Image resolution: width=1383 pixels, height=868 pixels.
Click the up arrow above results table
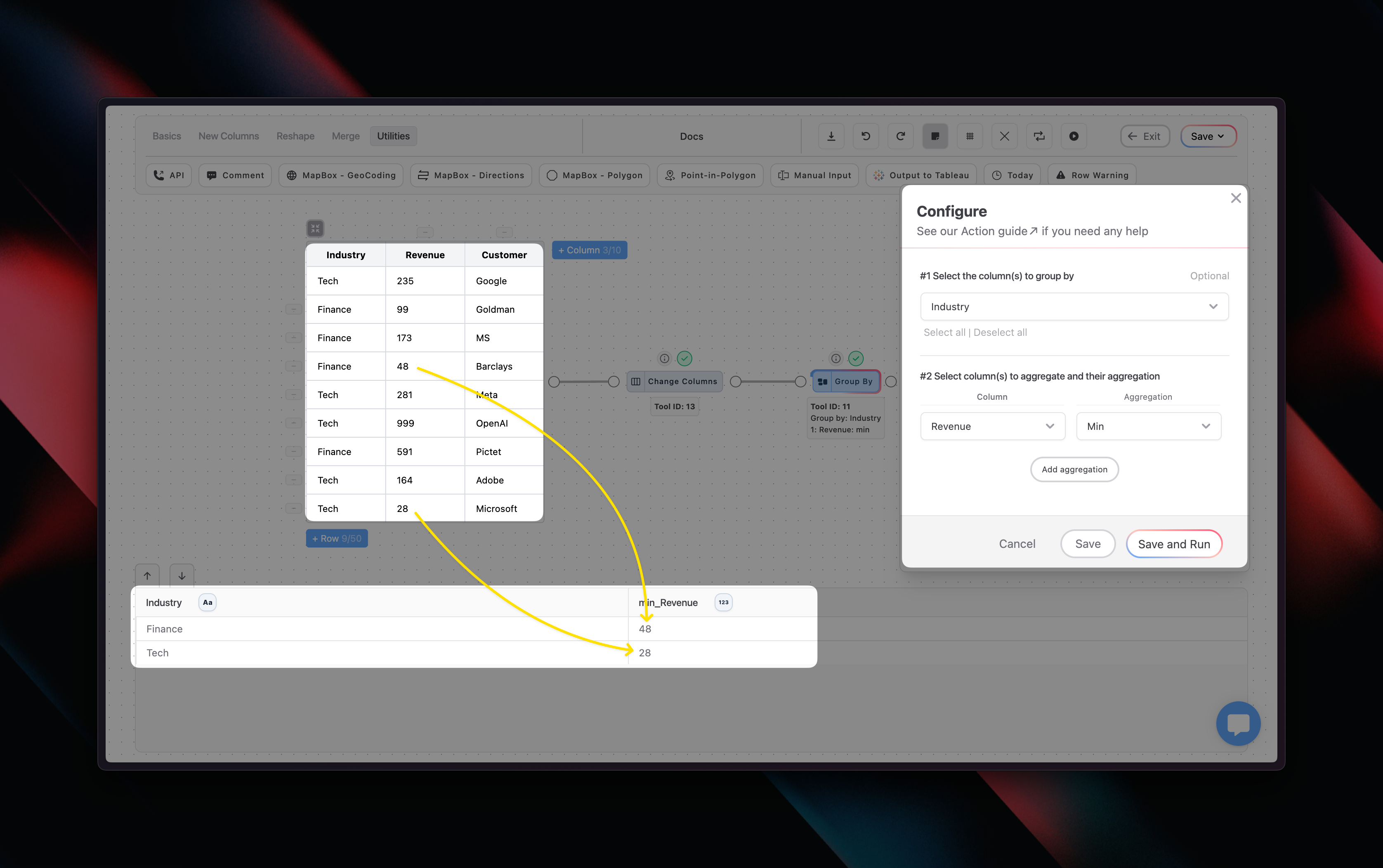(x=148, y=576)
